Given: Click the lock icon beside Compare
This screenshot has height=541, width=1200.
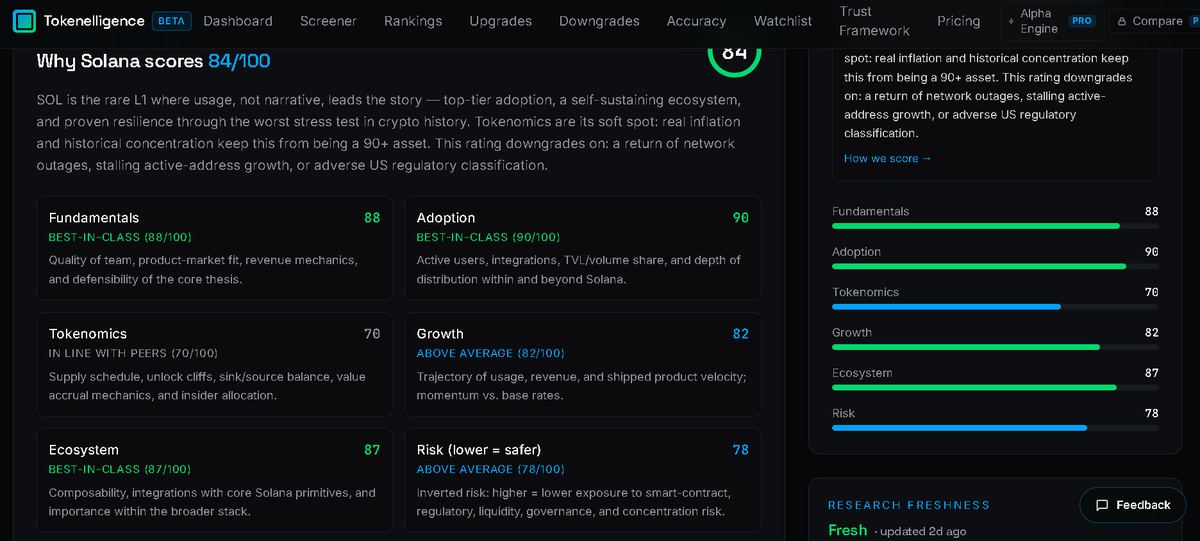Looking at the screenshot, I should pos(1122,21).
